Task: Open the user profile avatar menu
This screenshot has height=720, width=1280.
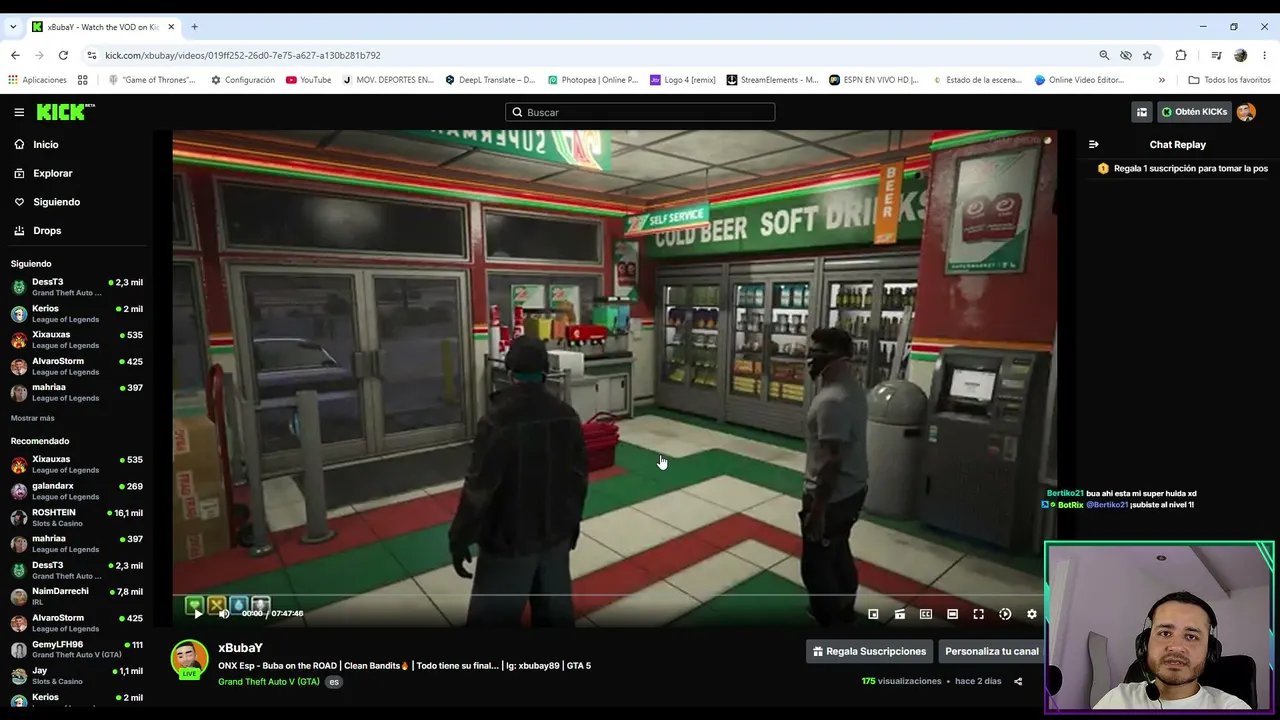Action: click(x=1246, y=112)
